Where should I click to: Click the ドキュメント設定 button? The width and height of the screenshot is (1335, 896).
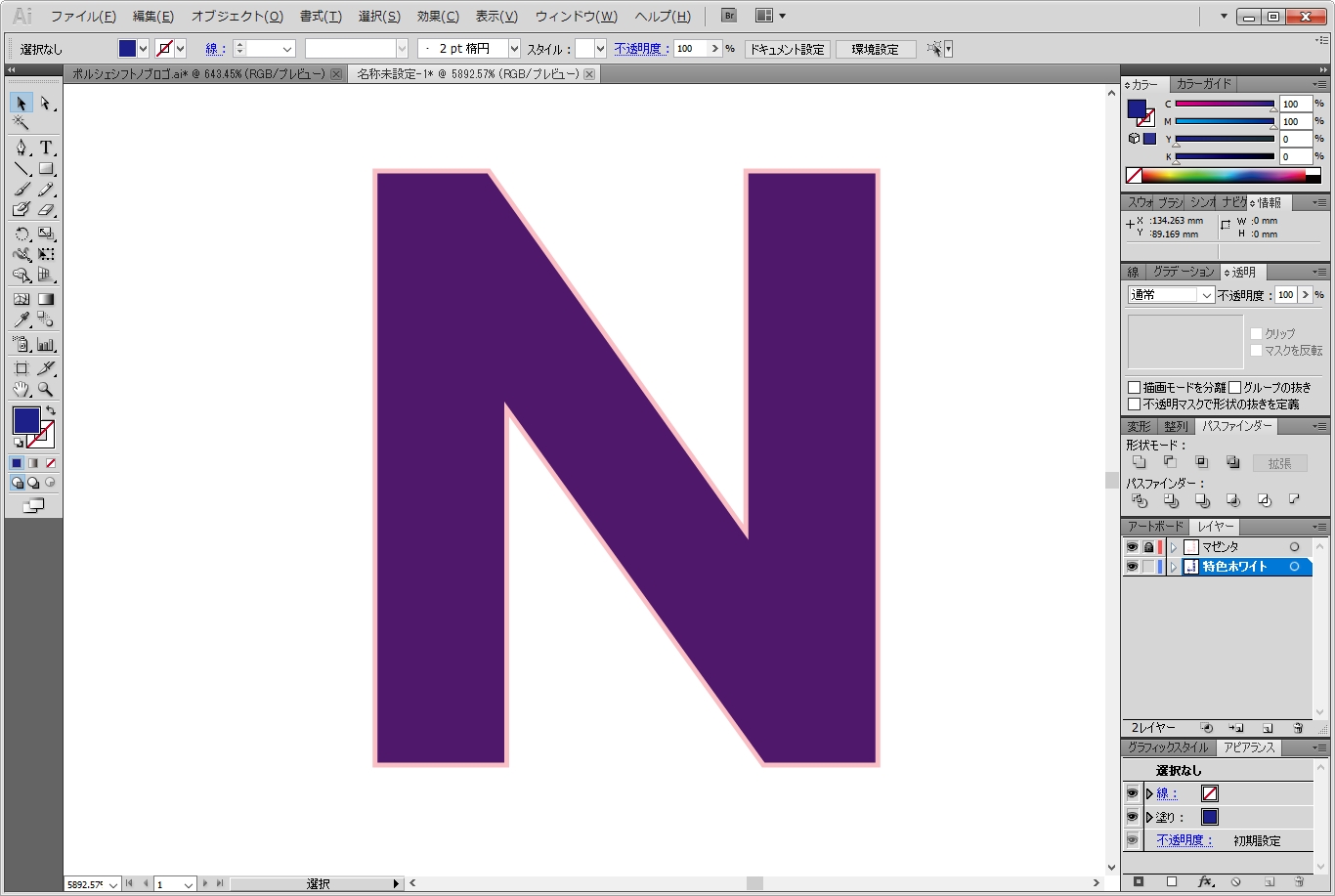[x=787, y=49]
